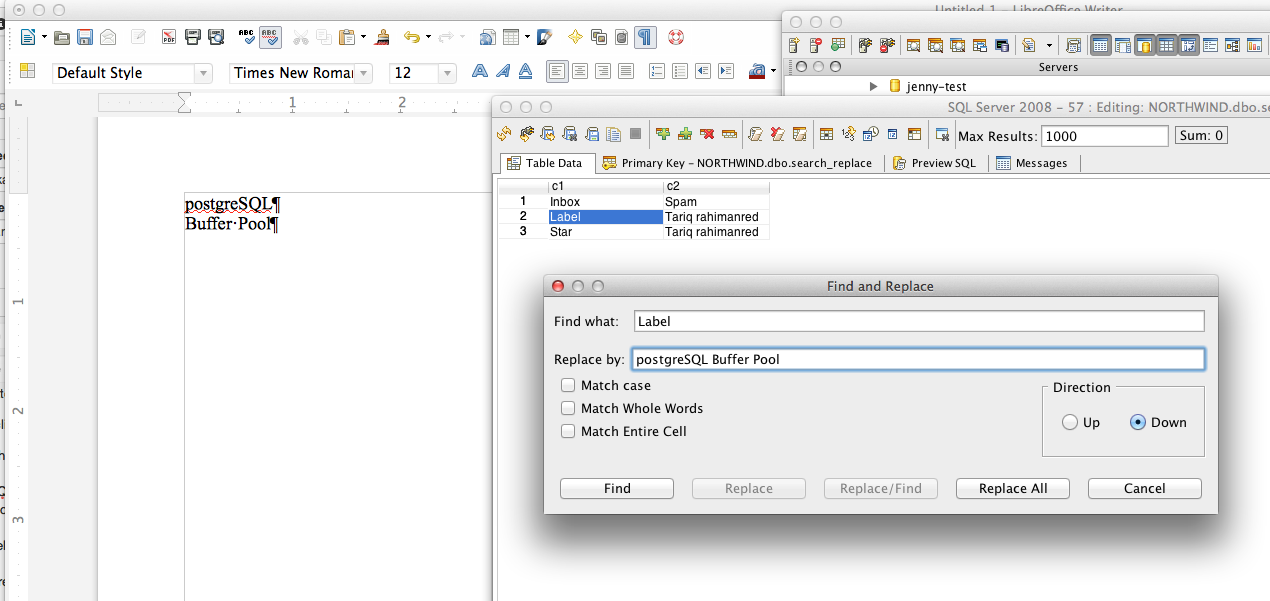Open the Times New Roman font dropdown

point(364,73)
